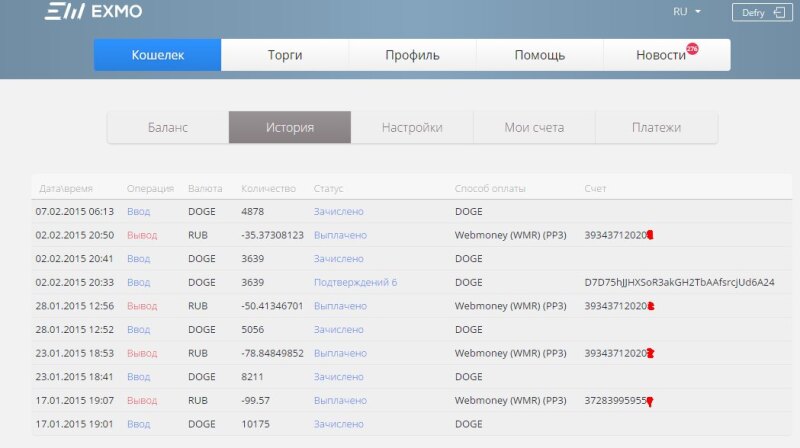Click the EXMO logo icon
Screen dimensions: 800x448
[60, 13]
